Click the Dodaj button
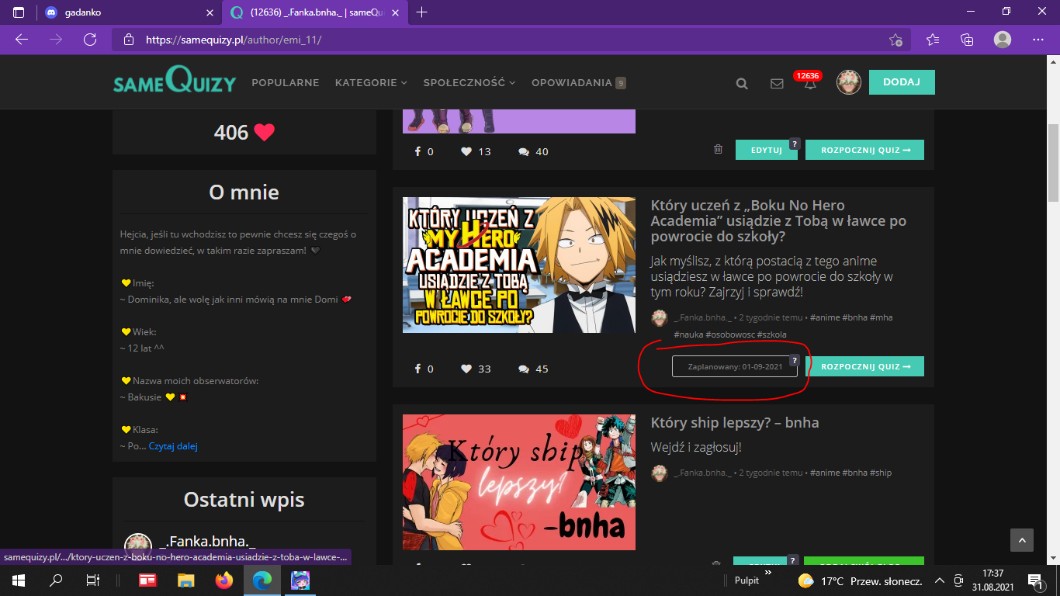Screen dimensions: 1060x596 tap(901, 82)
